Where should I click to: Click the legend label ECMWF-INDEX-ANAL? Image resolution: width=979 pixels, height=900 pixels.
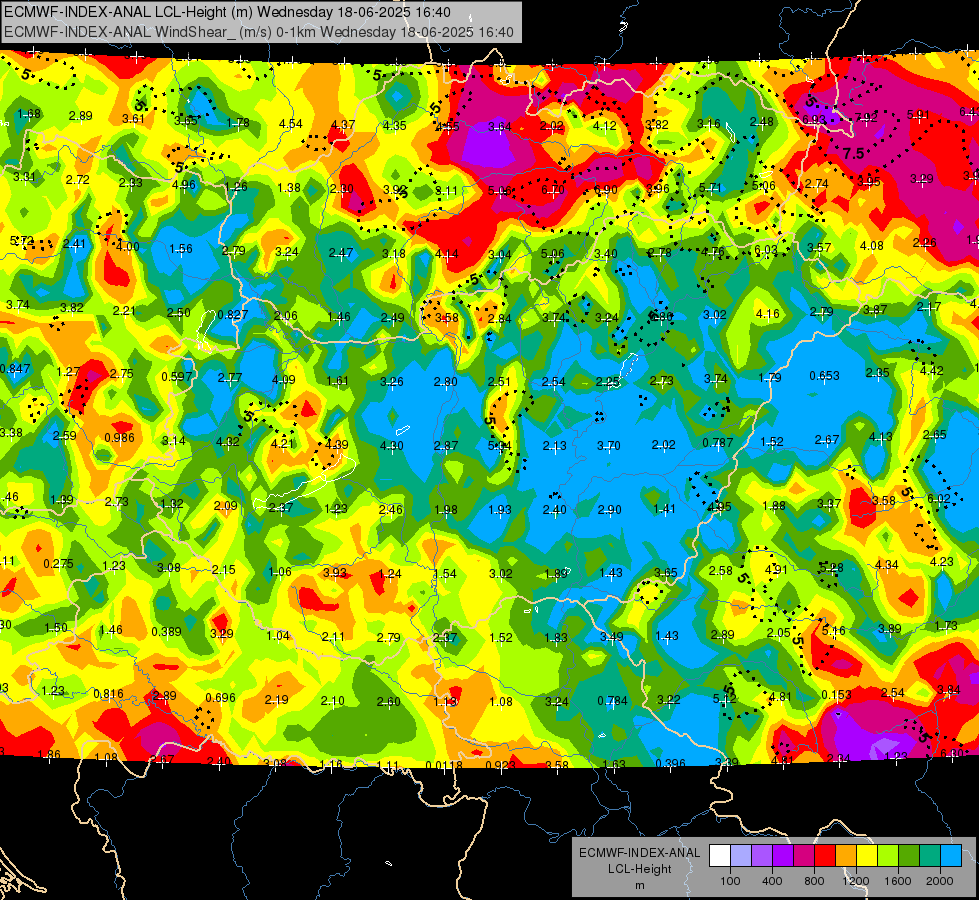click(x=639, y=853)
